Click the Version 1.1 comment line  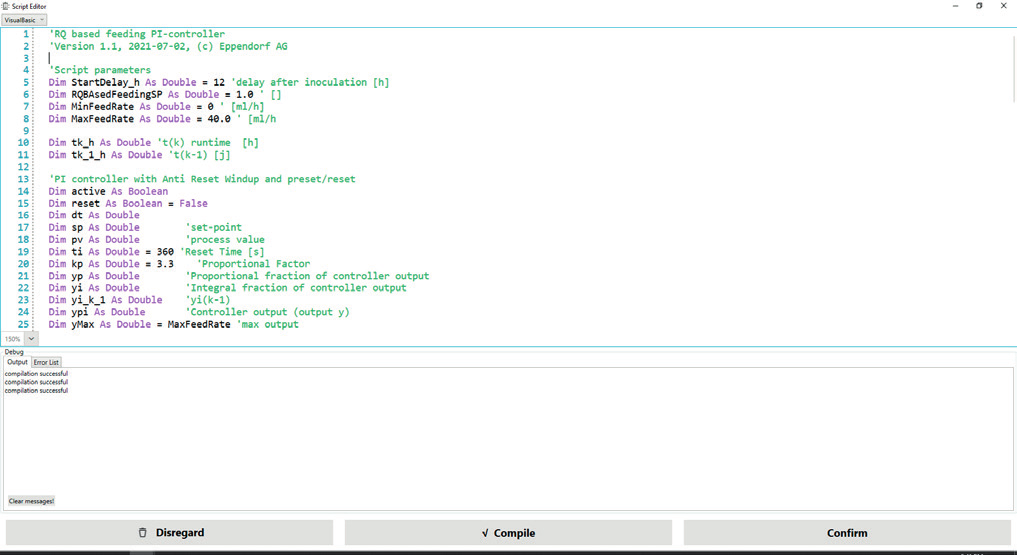point(168,46)
